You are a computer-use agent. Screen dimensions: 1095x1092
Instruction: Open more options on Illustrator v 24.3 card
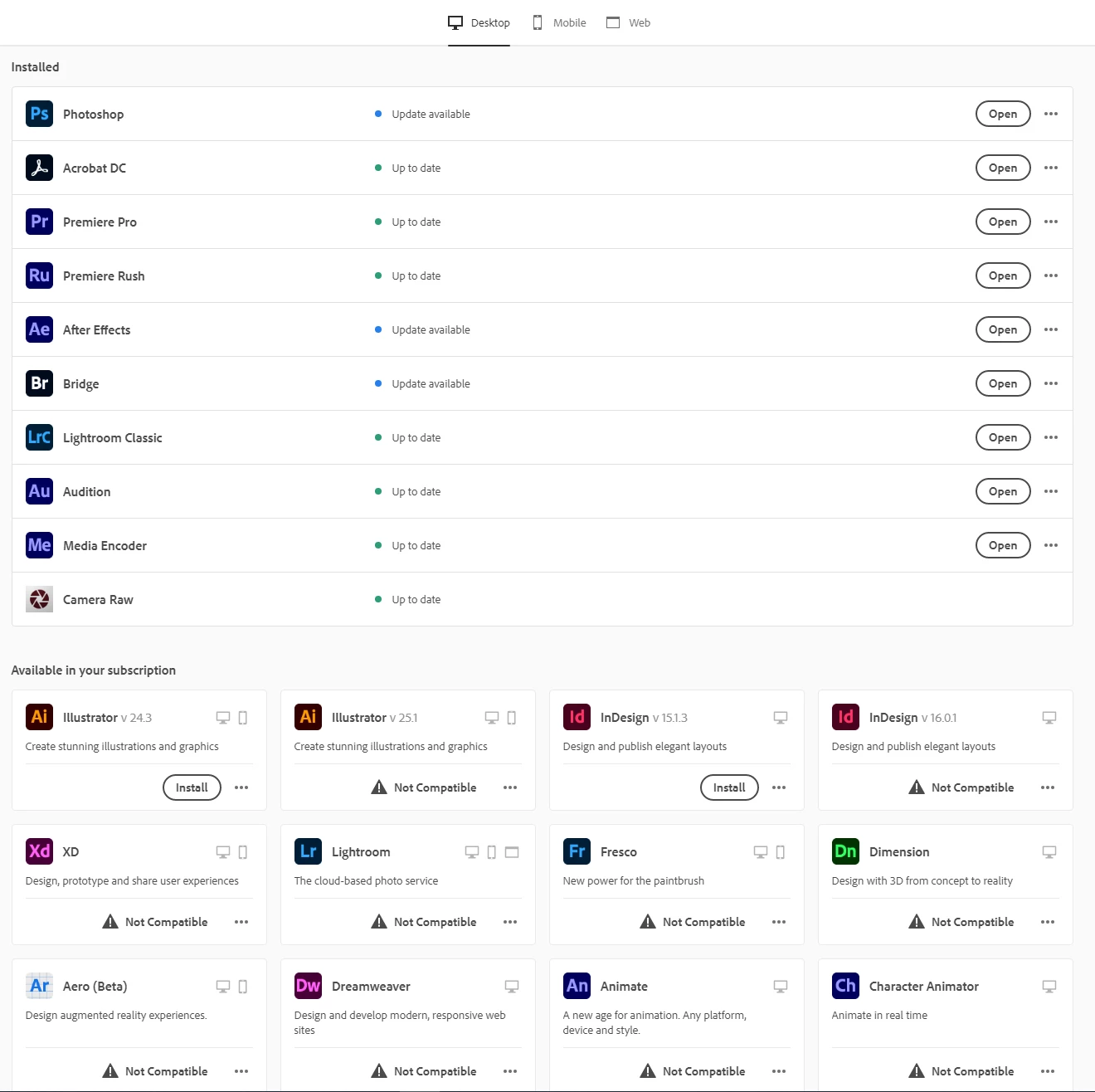pyautogui.click(x=241, y=787)
